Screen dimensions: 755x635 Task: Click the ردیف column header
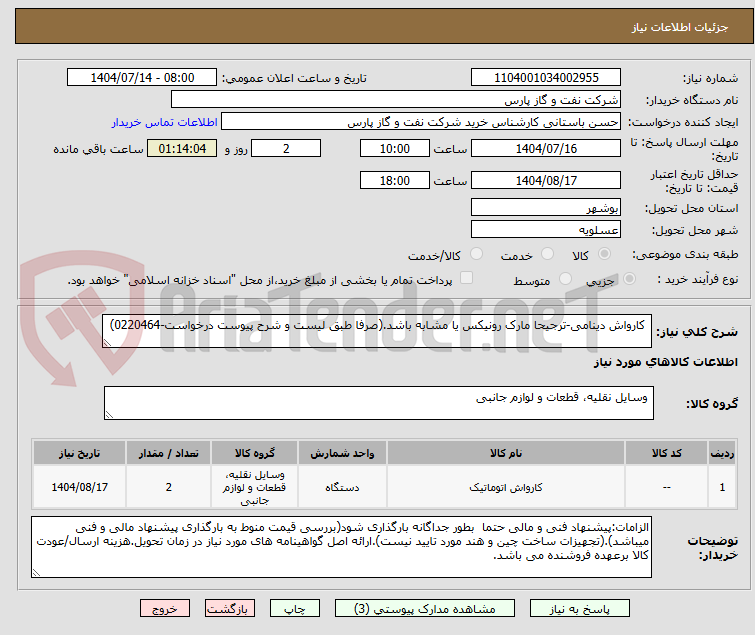click(722, 453)
